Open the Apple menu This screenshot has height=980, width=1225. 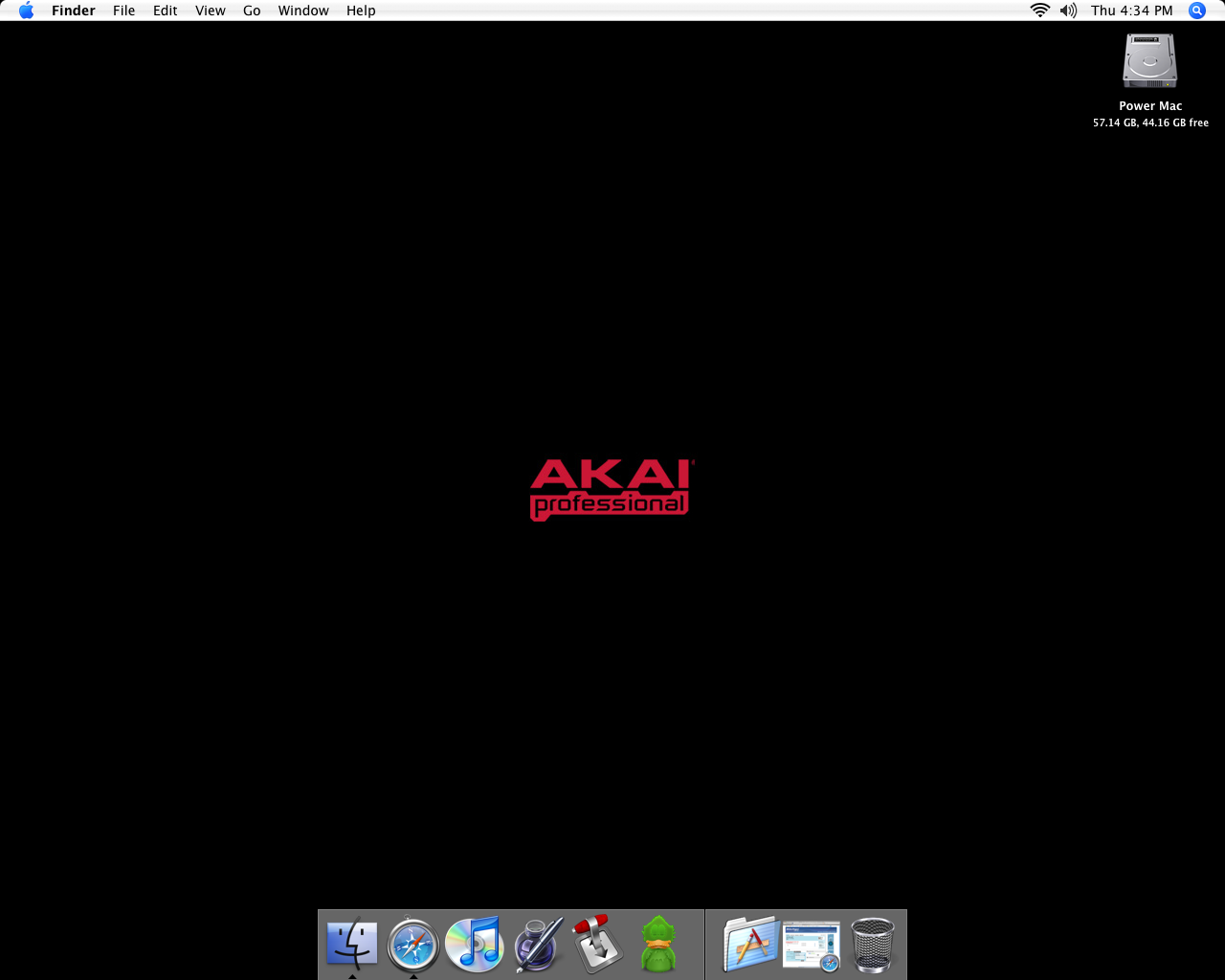pyautogui.click(x=27, y=11)
